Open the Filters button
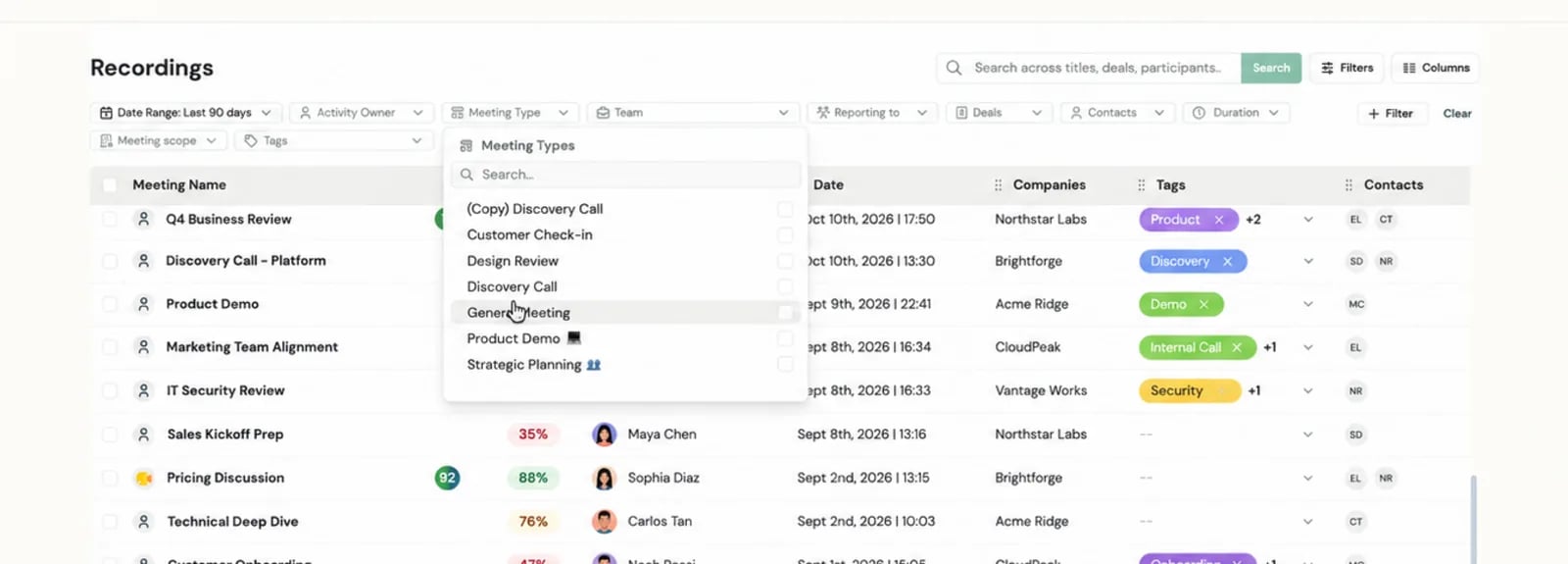This screenshot has width=1568, height=564. point(1347,68)
